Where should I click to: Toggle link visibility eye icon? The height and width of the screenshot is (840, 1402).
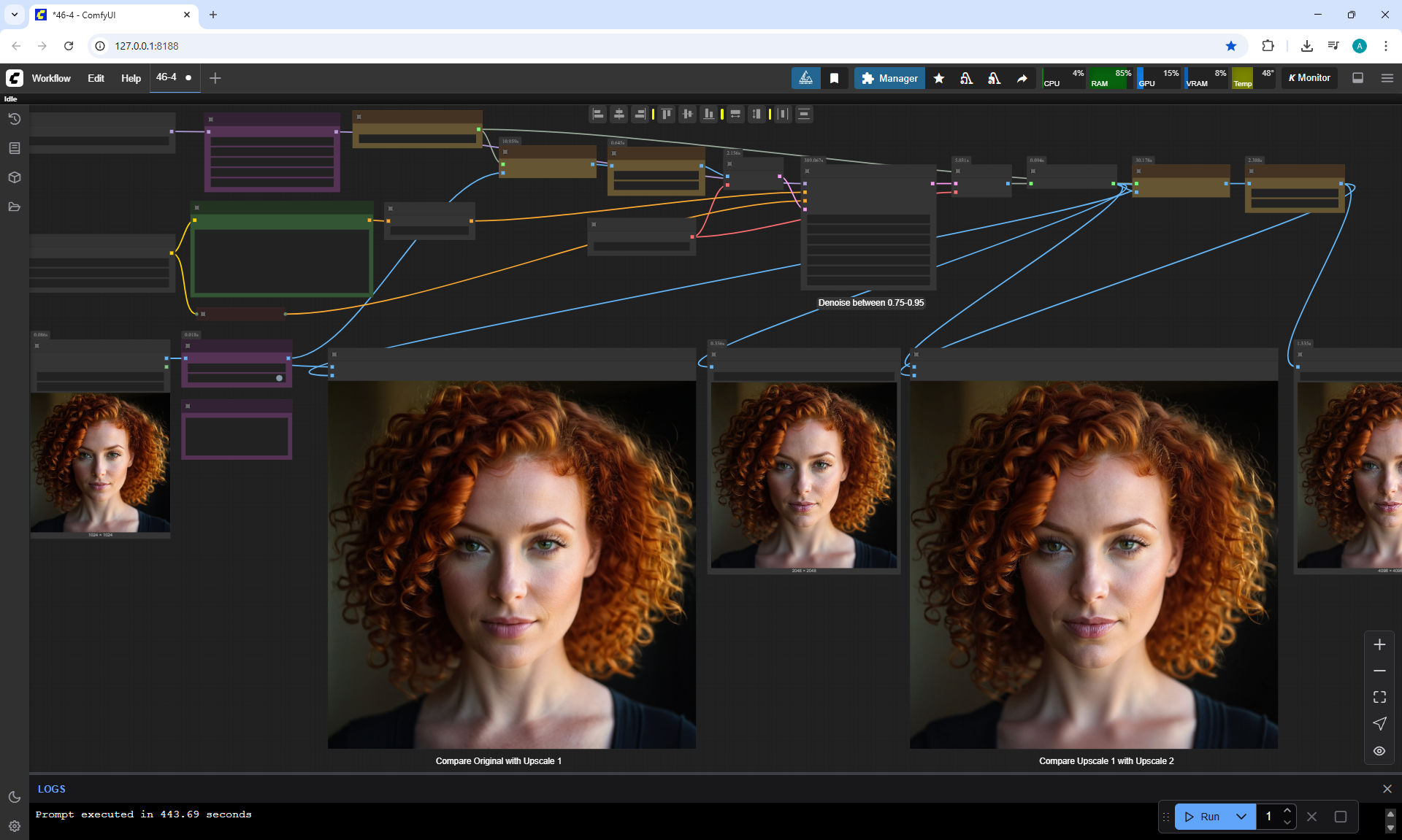(x=1379, y=751)
